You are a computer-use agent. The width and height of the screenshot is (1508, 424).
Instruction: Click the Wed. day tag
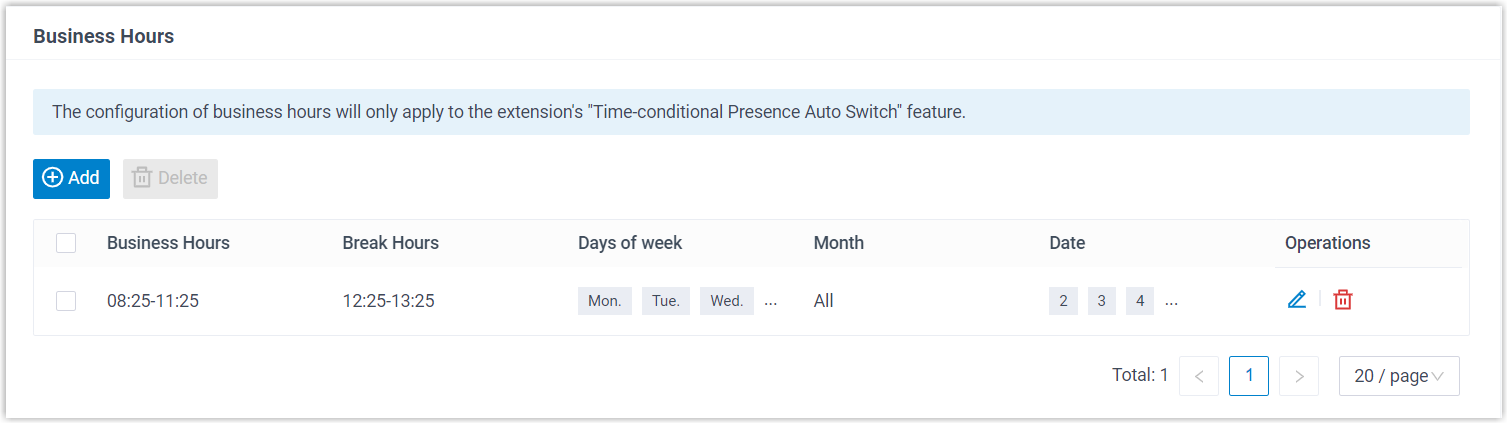click(x=727, y=301)
